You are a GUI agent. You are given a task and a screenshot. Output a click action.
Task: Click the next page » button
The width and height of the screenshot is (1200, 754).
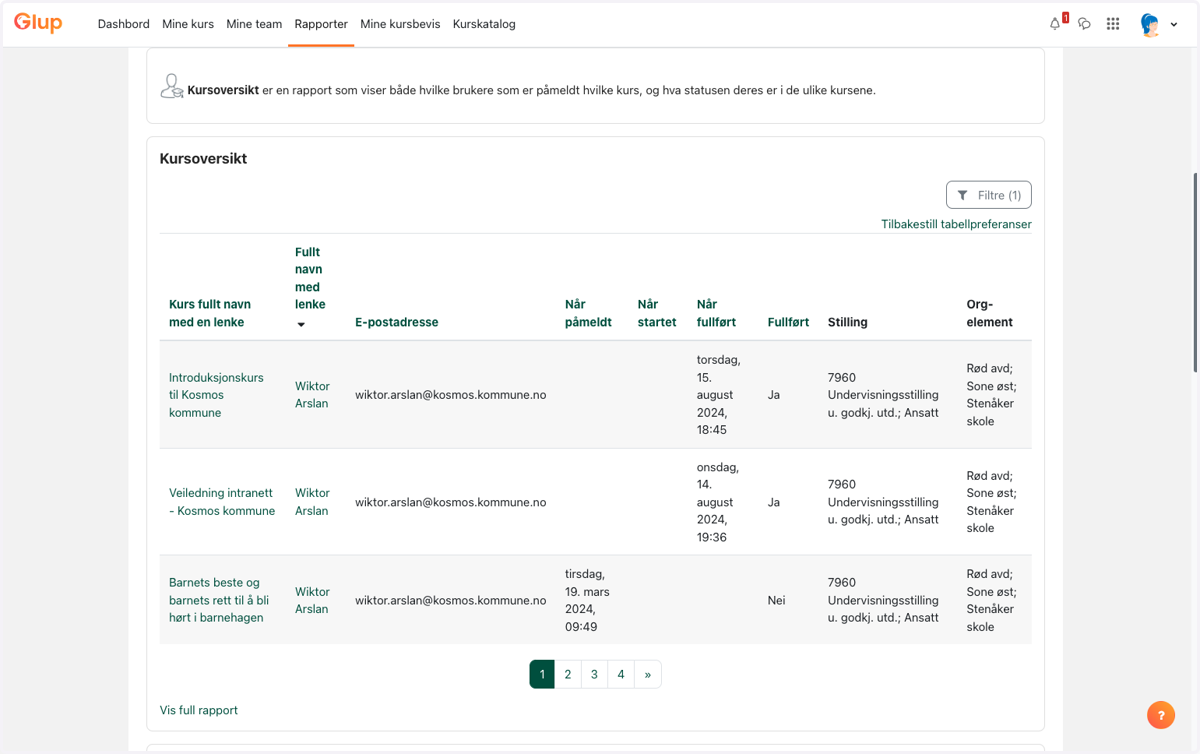648,674
